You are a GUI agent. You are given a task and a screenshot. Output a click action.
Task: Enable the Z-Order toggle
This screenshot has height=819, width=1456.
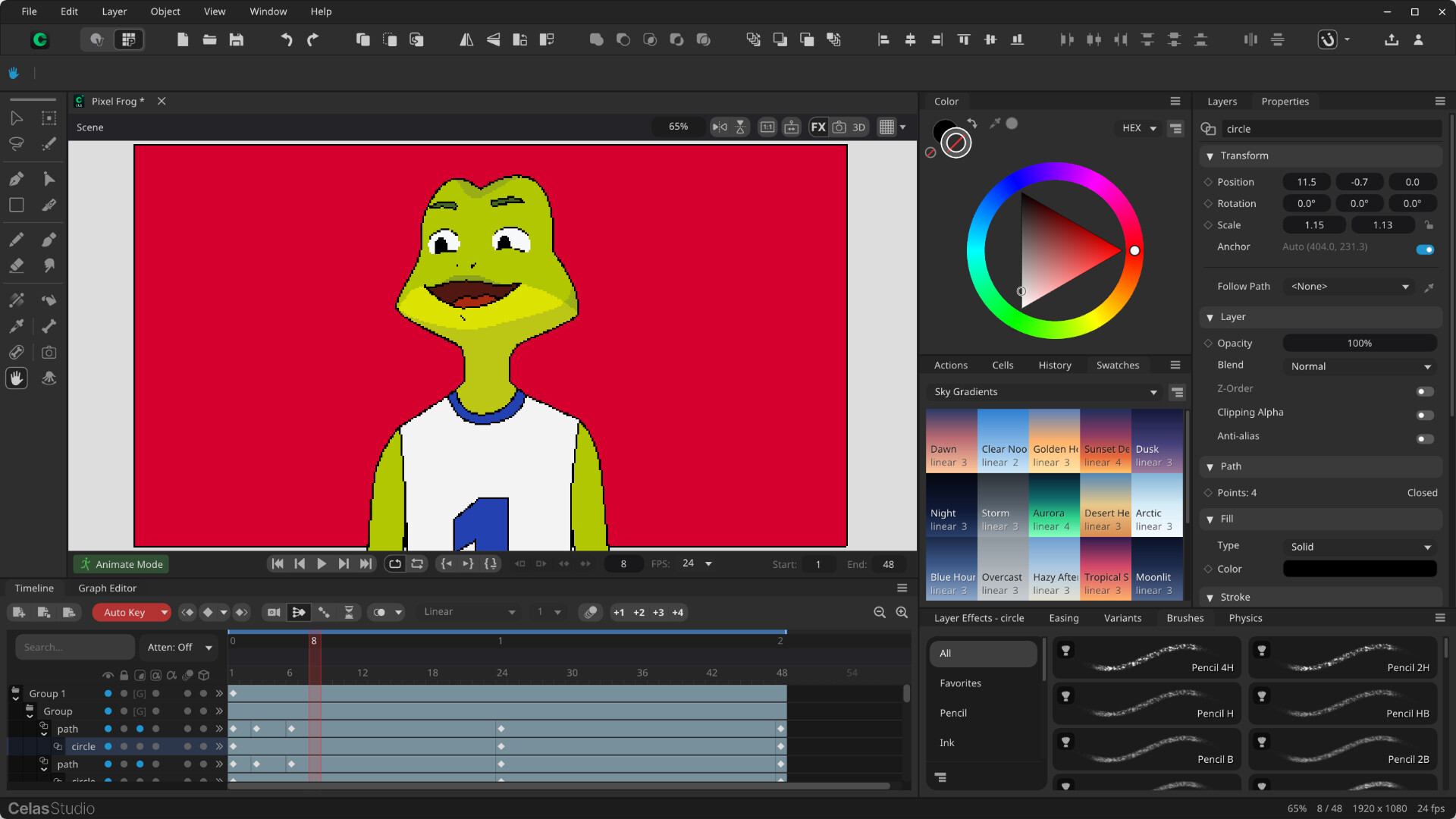pos(1425,391)
